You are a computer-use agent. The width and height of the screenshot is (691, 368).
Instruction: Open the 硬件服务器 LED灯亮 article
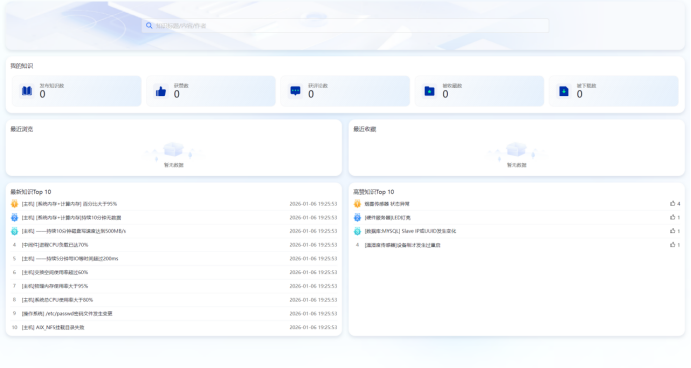click(387, 218)
